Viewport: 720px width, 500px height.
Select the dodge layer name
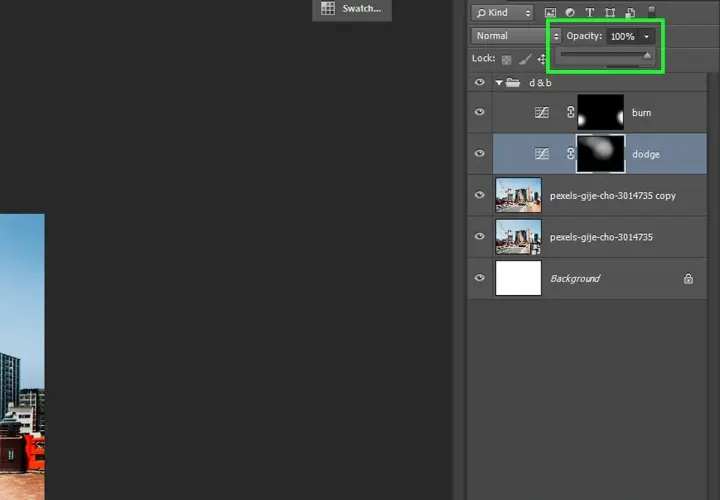(x=646, y=154)
